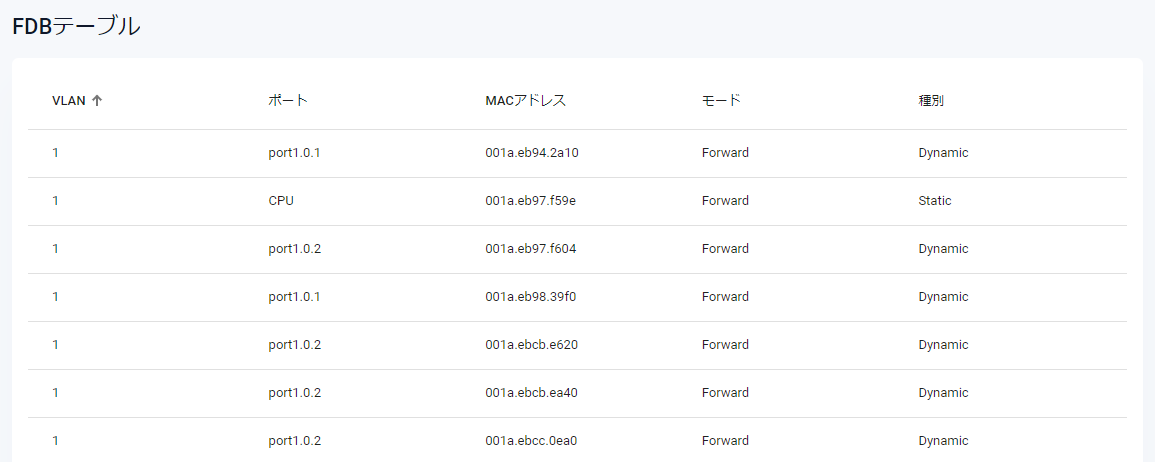Click Dynamic type for 001a.ebcc.0ea0 entry
Viewport: 1155px width, 462px height.
[x=943, y=441]
